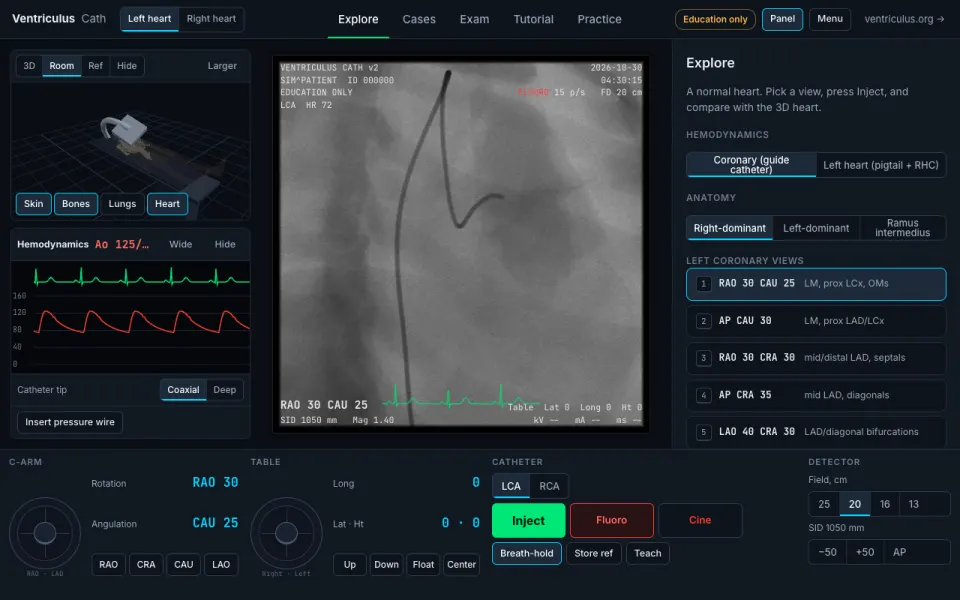
Task: Open the Menu button
Action: tap(830, 19)
